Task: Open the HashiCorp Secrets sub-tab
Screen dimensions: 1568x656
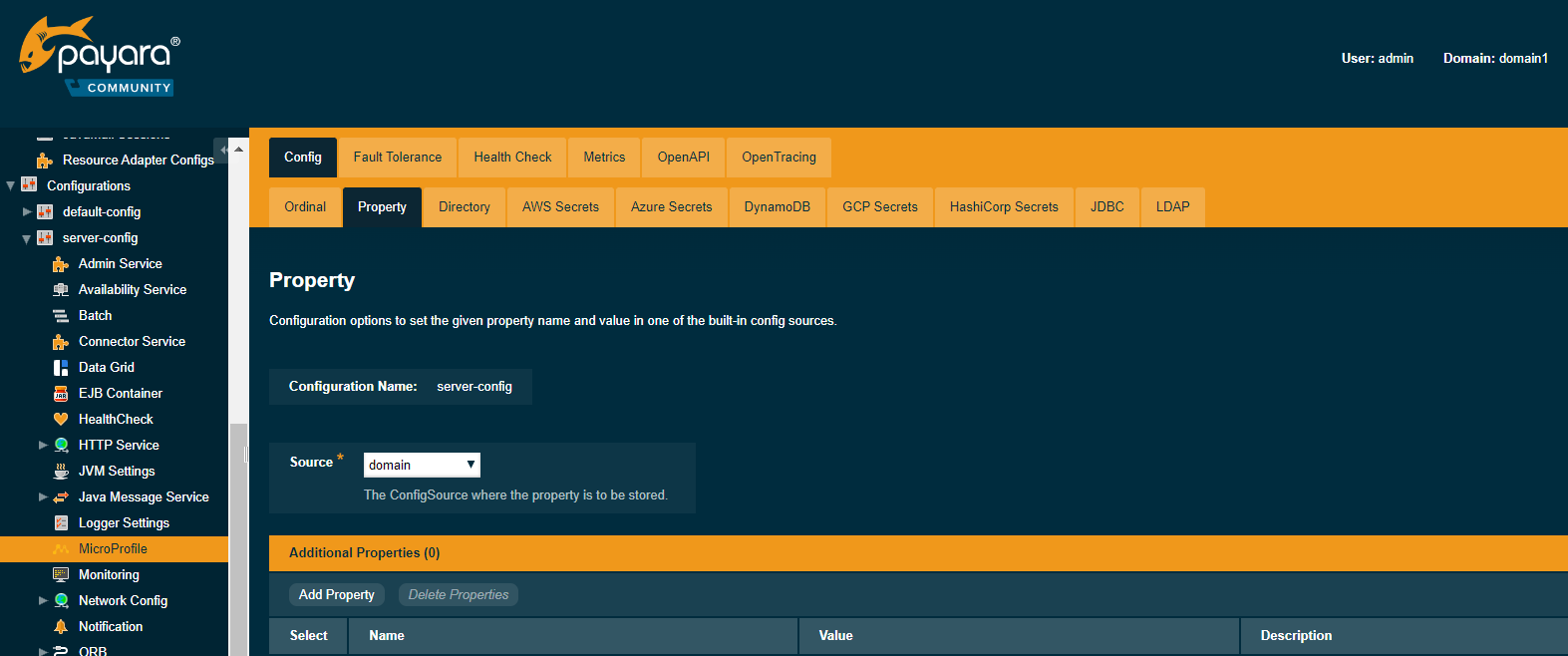Action: [1003, 207]
